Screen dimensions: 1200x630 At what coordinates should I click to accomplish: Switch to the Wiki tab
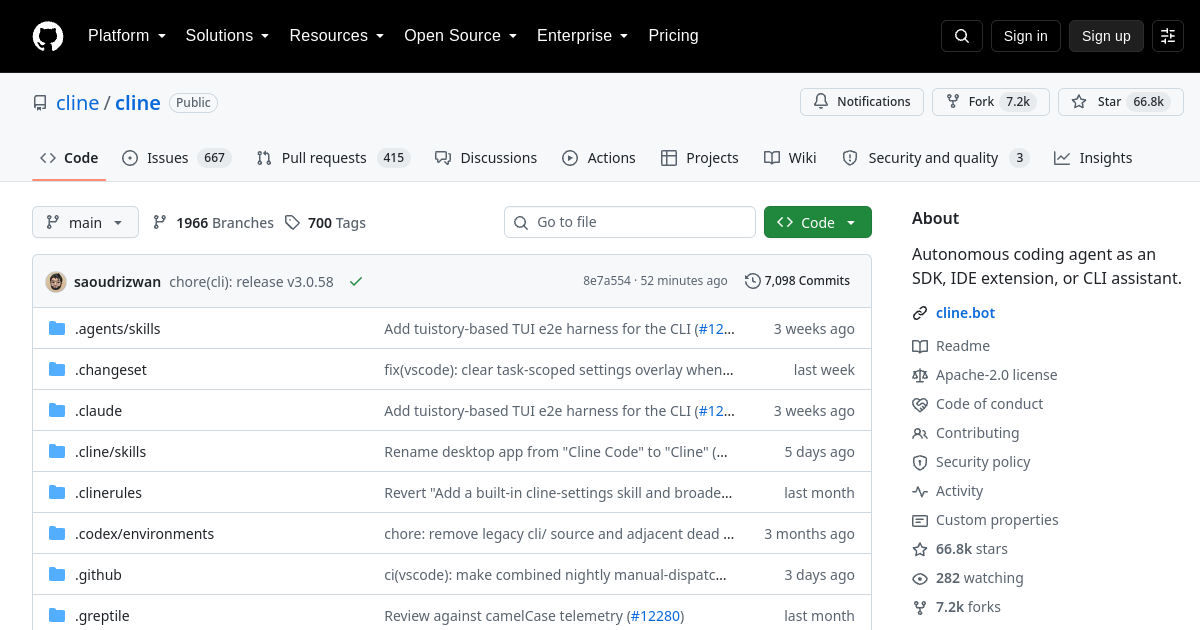pyautogui.click(x=790, y=158)
